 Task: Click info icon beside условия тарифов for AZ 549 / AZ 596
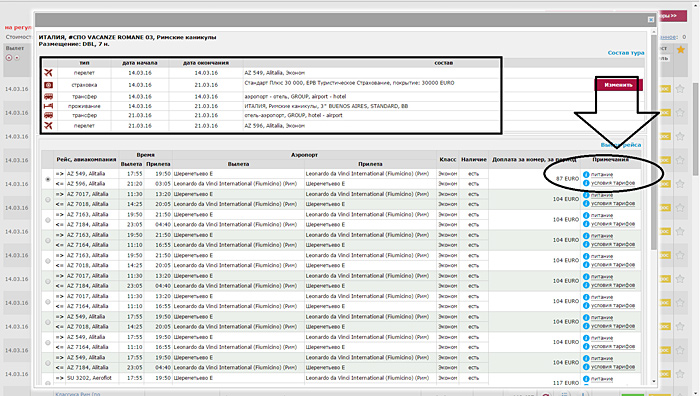(586, 183)
